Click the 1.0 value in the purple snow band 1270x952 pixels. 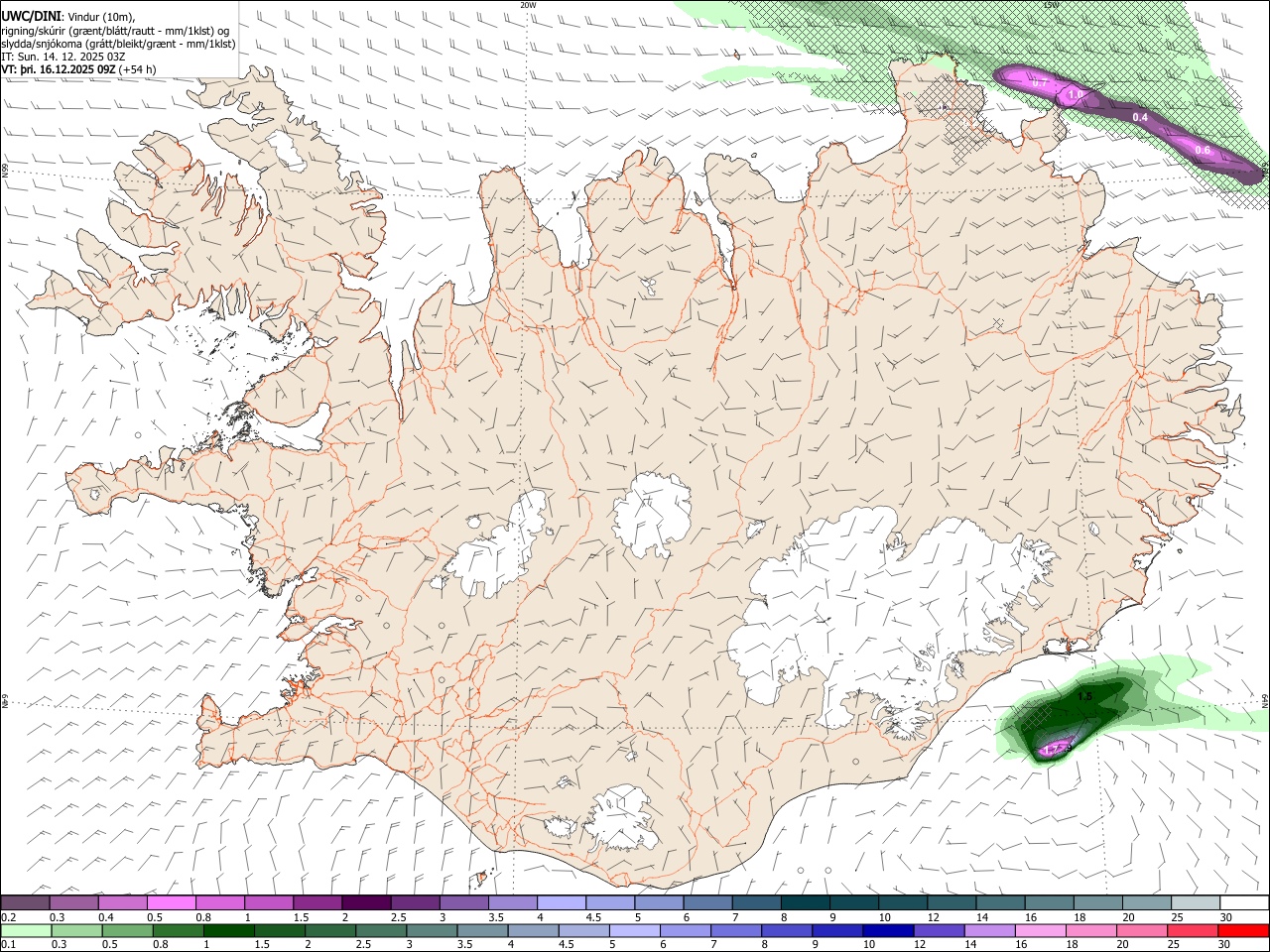point(1076,94)
